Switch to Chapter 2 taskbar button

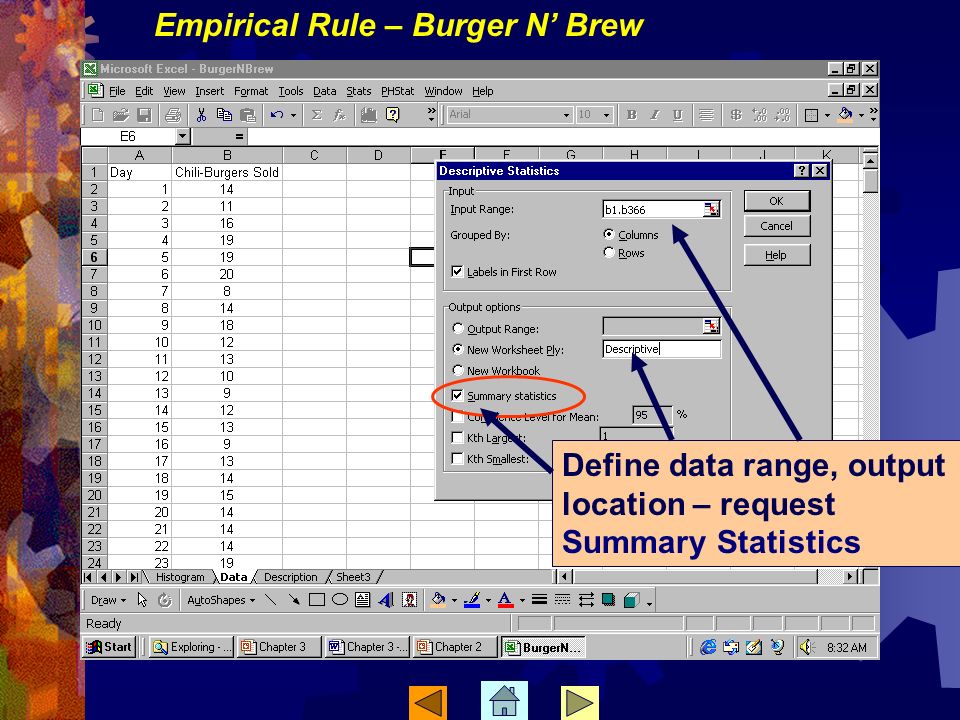[x=454, y=647]
